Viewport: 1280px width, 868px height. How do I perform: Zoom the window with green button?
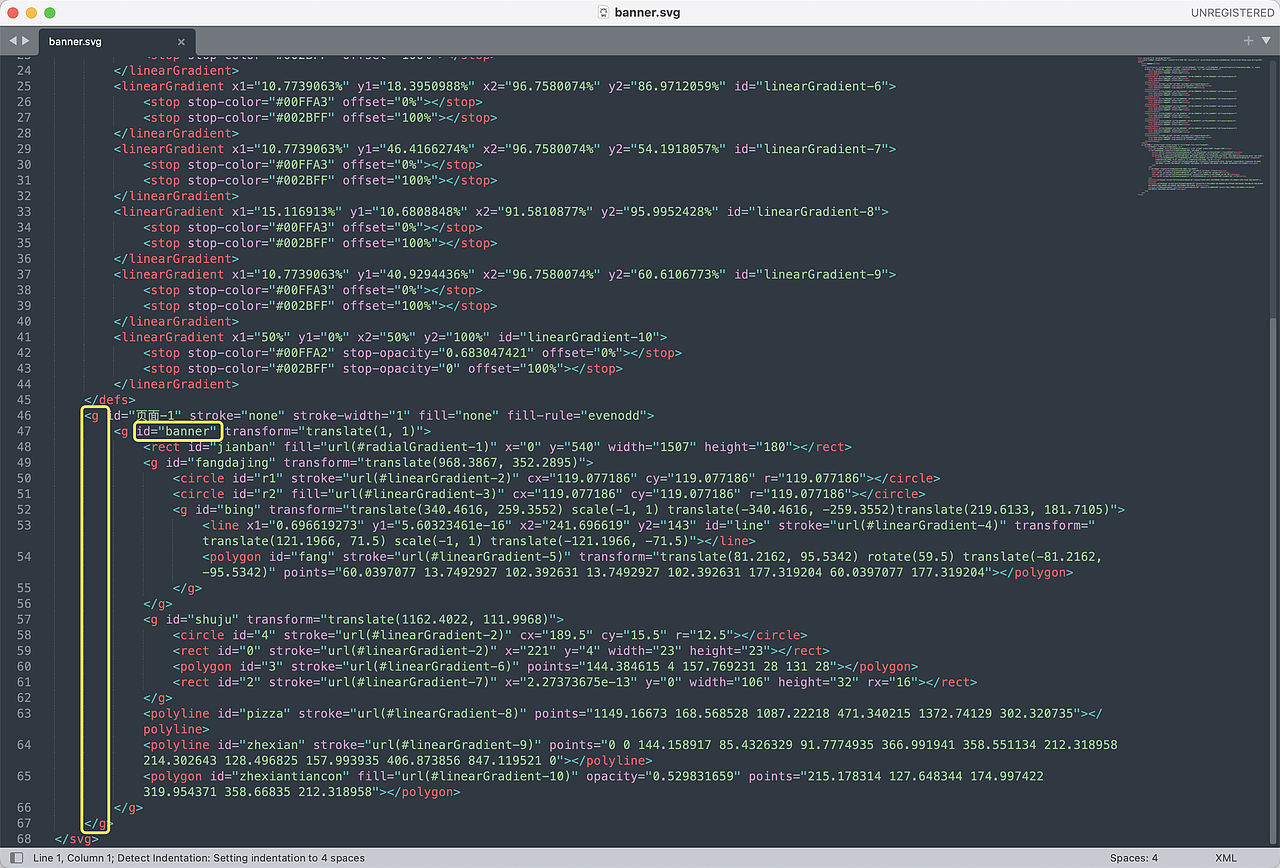coord(50,12)
